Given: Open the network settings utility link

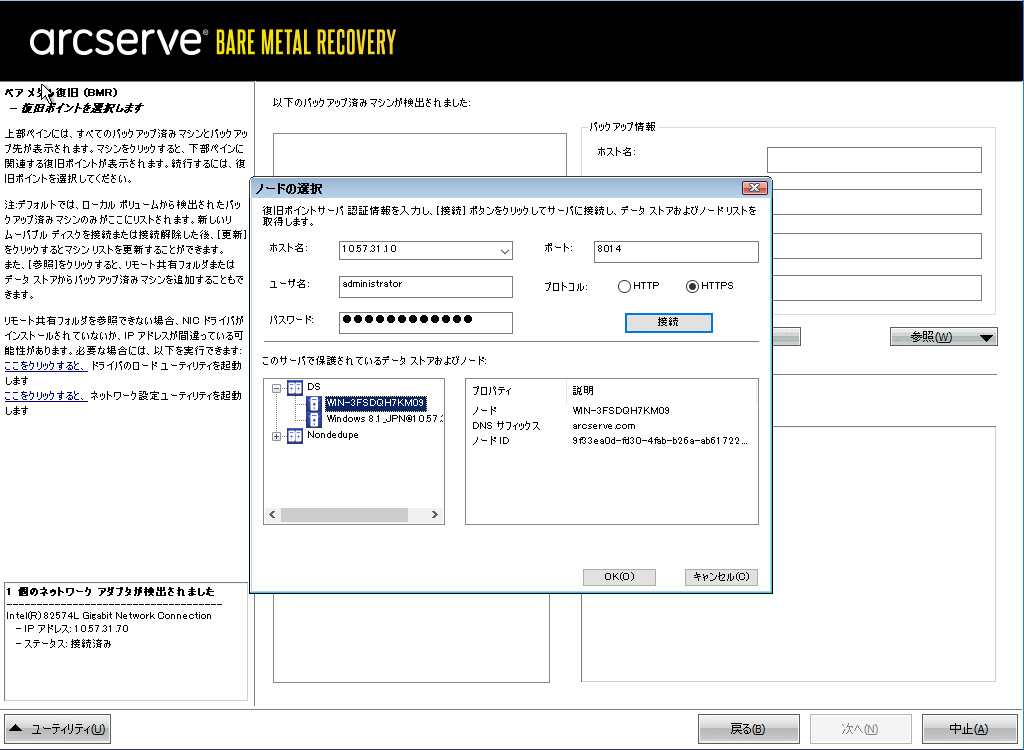Looking at the screenshot, I should click(x=46, y=396).
